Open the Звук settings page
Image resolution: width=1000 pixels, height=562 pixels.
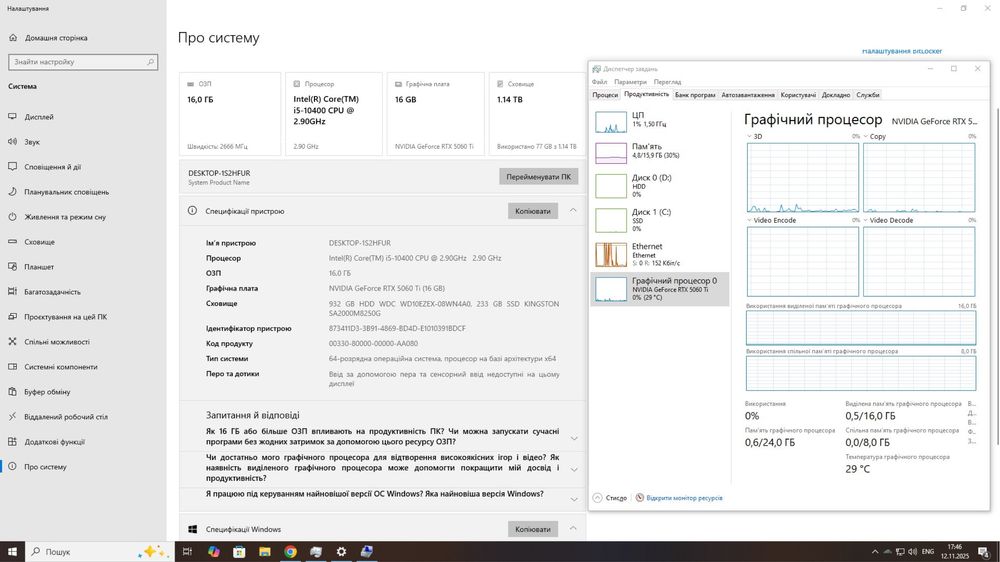pos(32,142)
